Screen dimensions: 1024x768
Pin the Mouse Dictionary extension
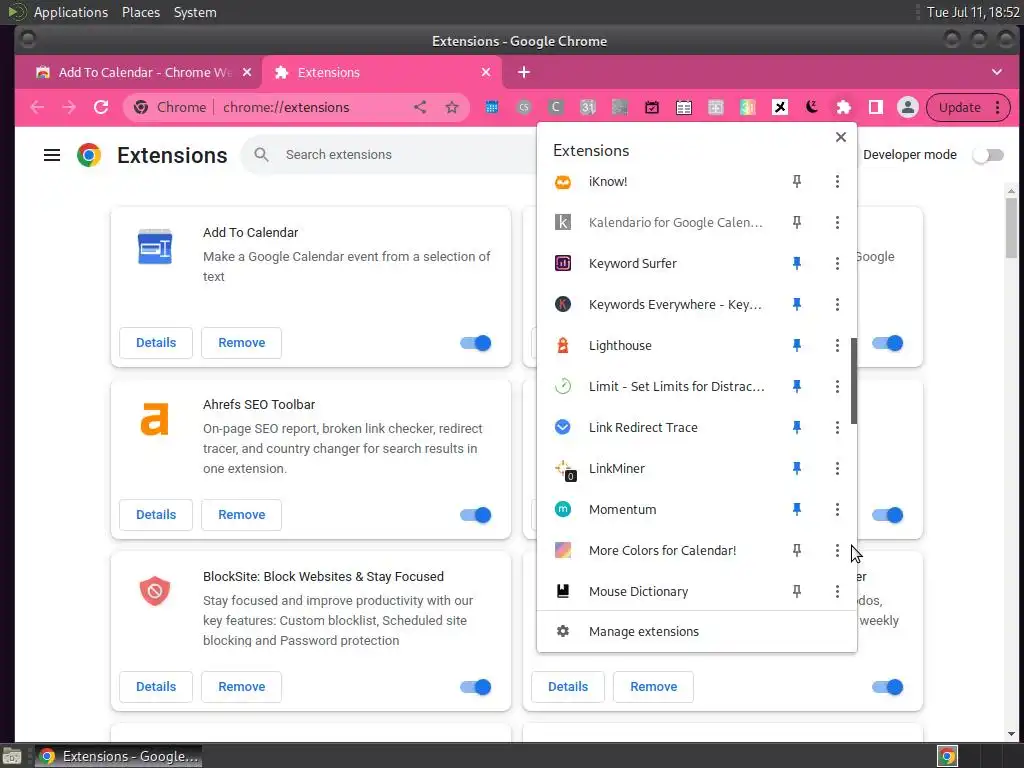tap(797, 591)
